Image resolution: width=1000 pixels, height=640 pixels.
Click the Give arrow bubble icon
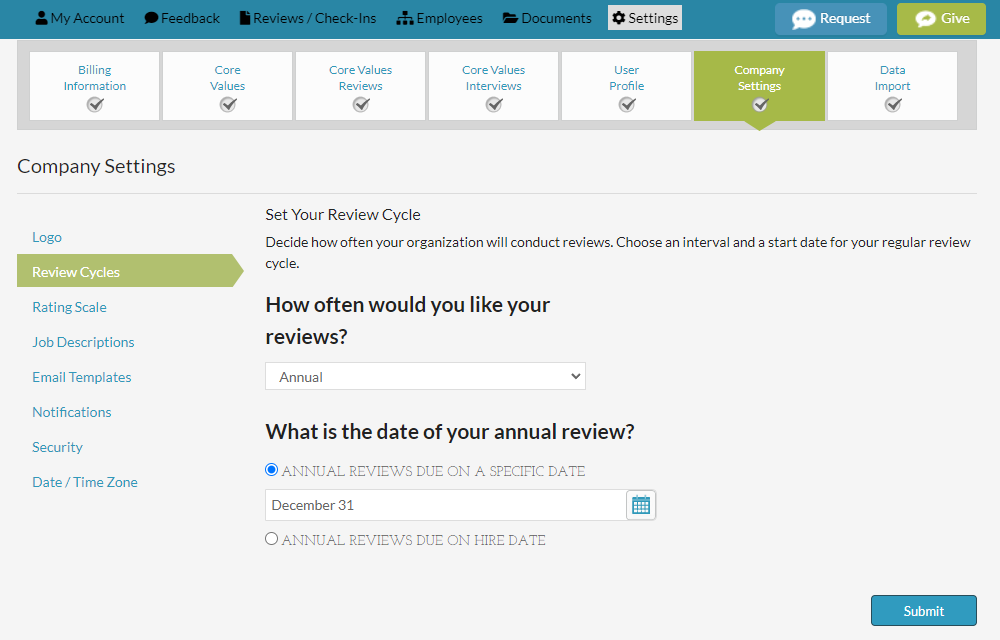click(x=925, y=19)
